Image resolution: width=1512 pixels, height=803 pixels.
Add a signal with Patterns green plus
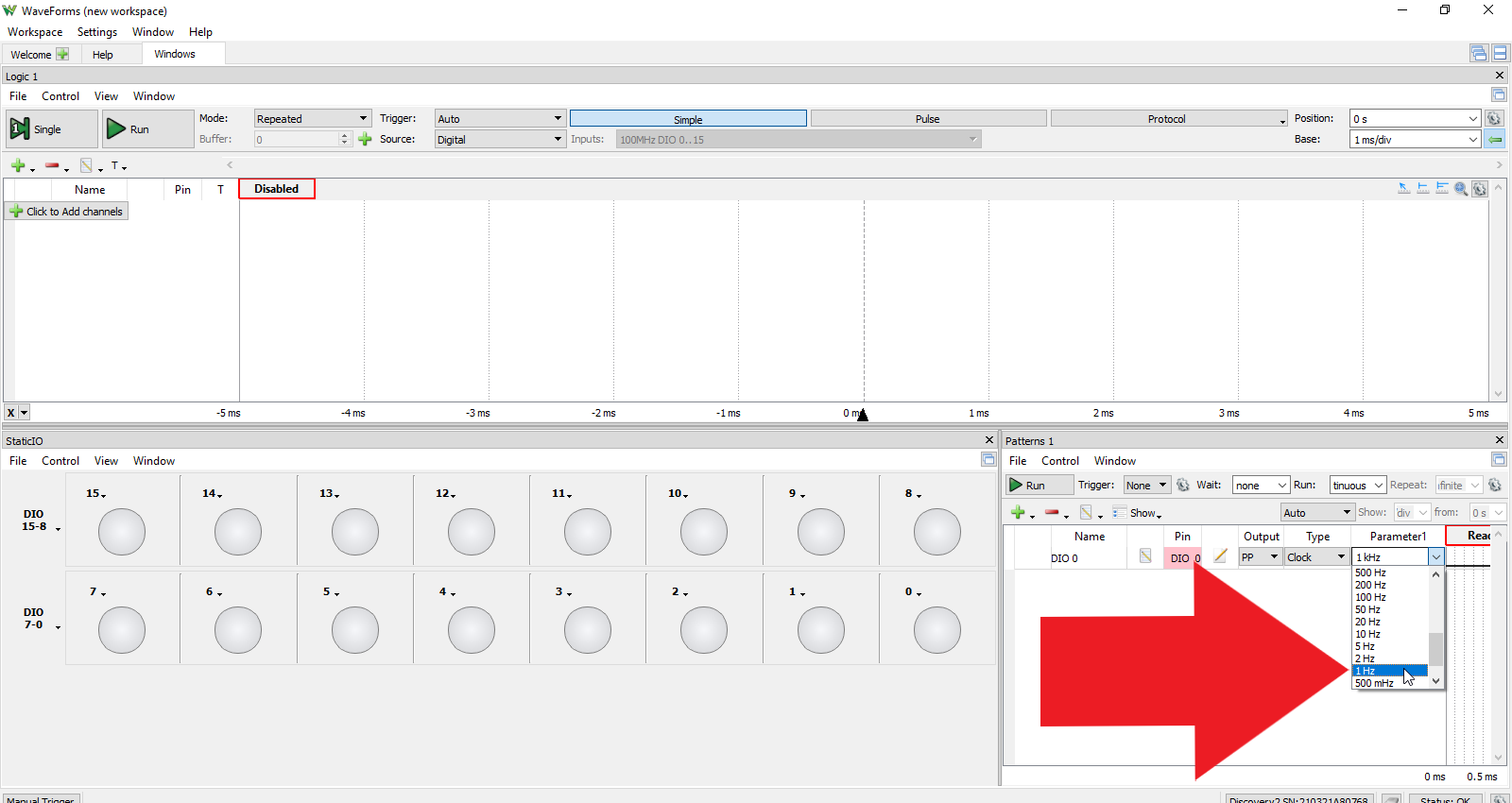pos(1018,513)
